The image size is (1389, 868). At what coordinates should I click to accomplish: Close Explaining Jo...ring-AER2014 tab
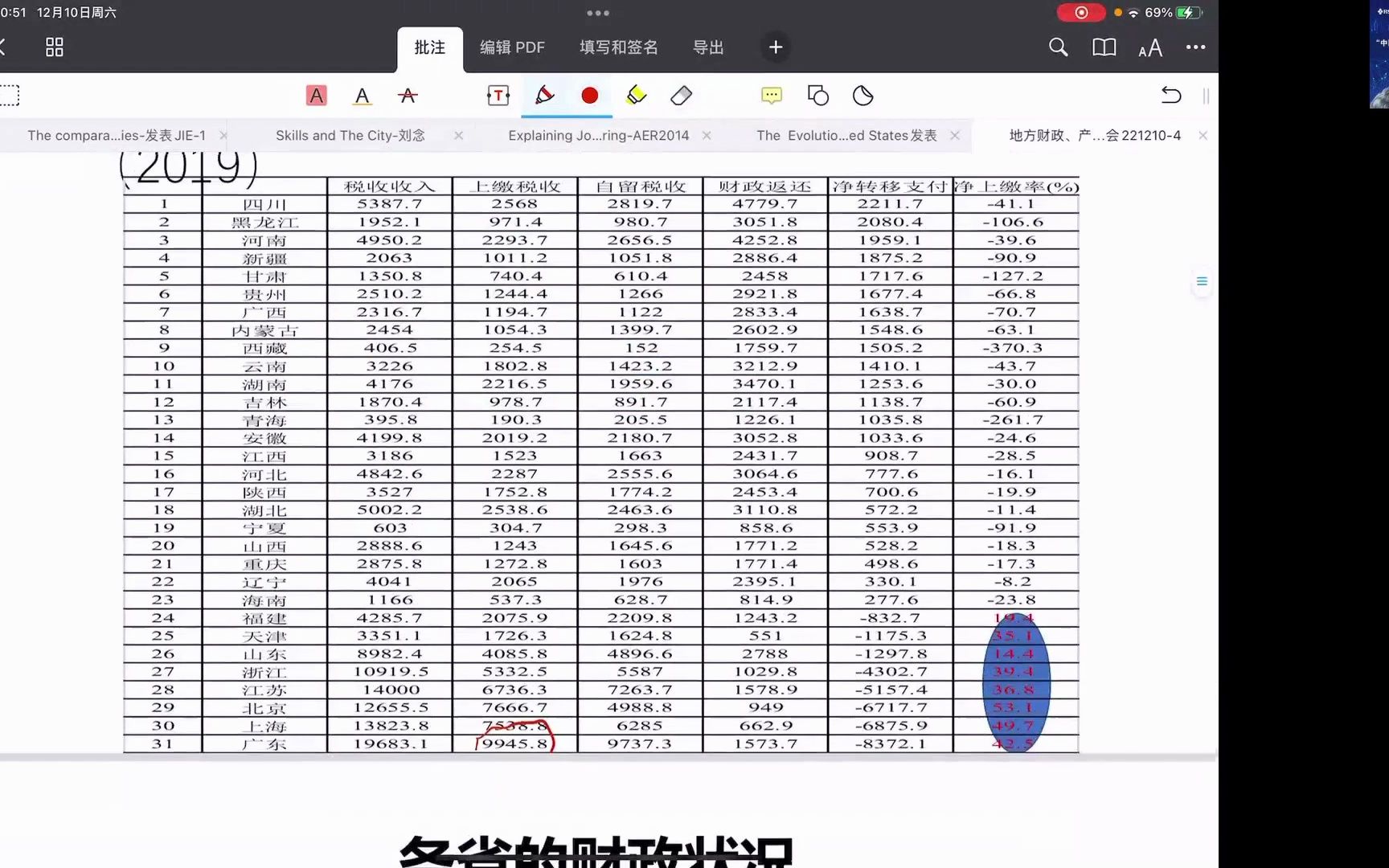(x=707, y=136)
